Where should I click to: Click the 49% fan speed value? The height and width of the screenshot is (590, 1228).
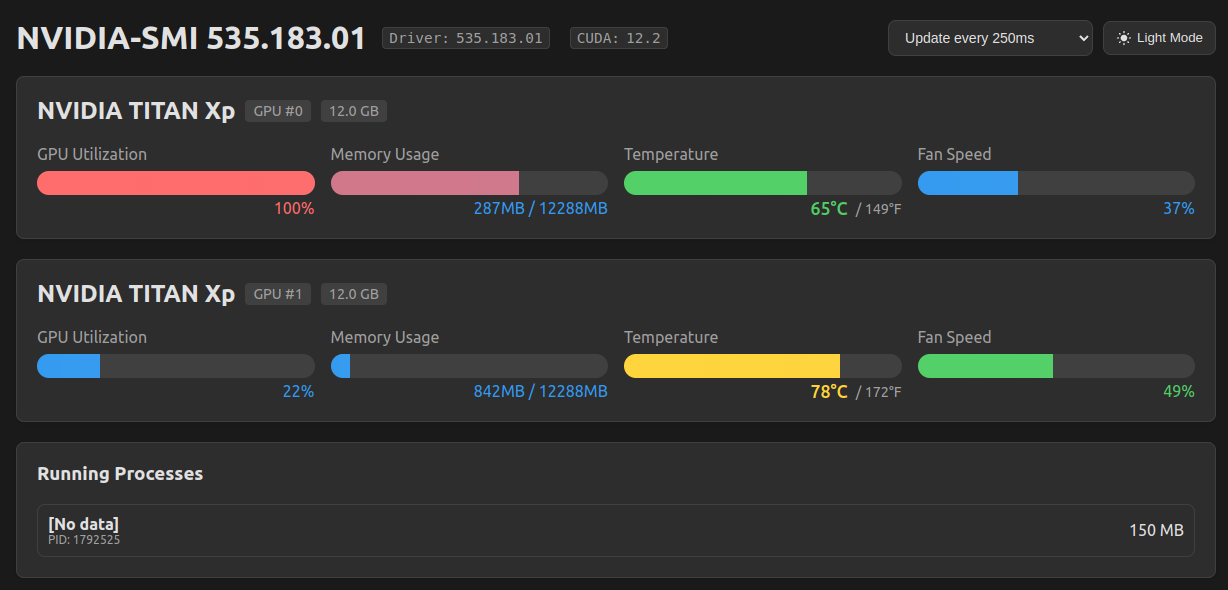pyautogui.click(x=1179, y=391)
